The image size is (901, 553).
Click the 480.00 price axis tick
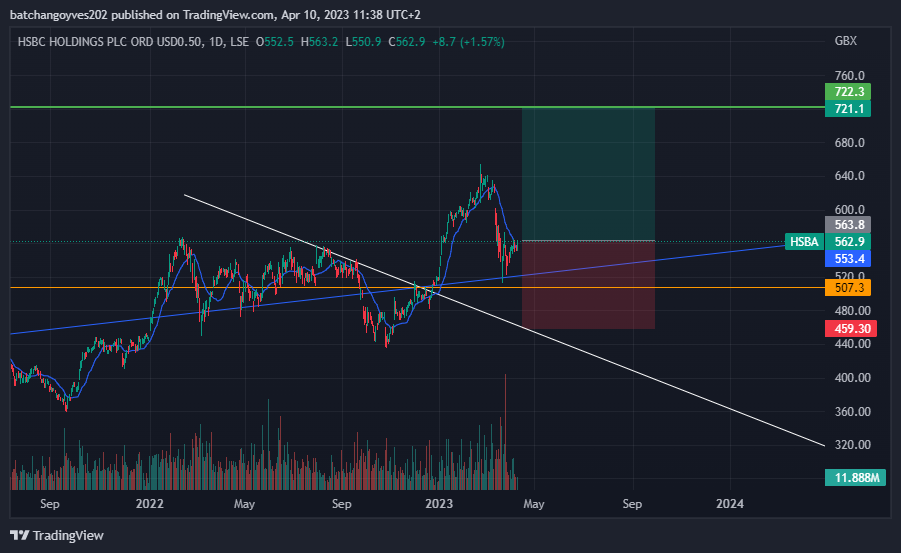(852, 310)
